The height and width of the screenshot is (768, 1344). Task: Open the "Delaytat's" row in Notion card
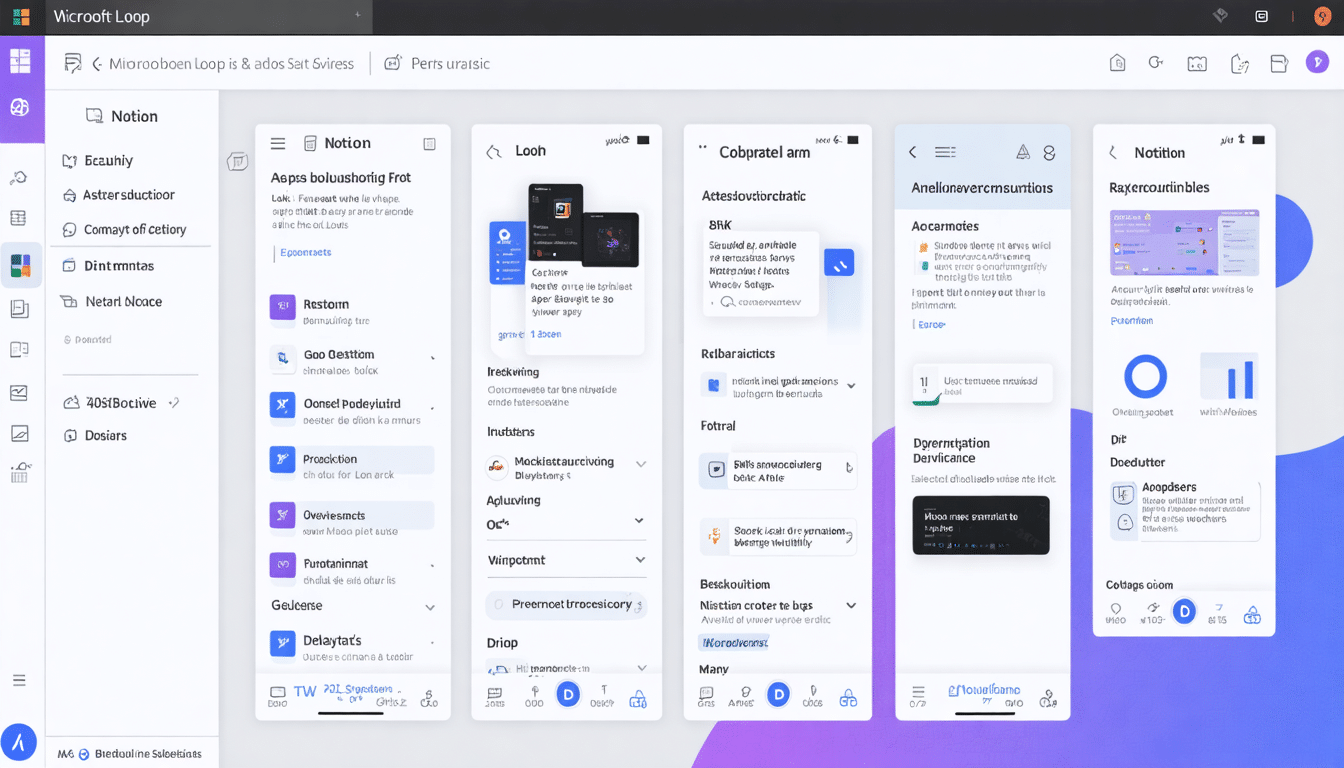pyautogui.click(x=352, y=646)
